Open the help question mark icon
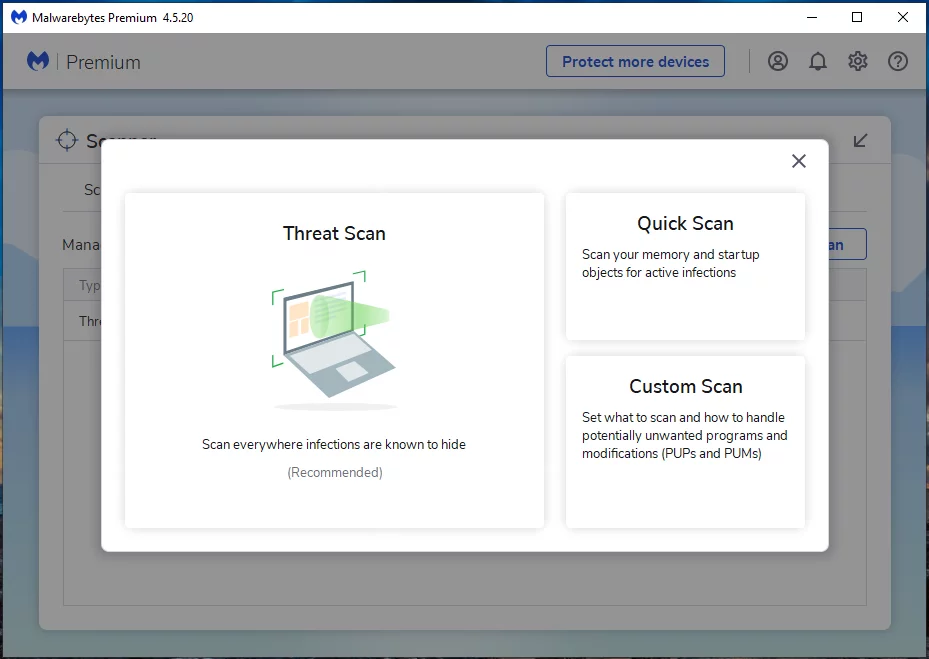 pyautogui.click(x=897, y=61)
